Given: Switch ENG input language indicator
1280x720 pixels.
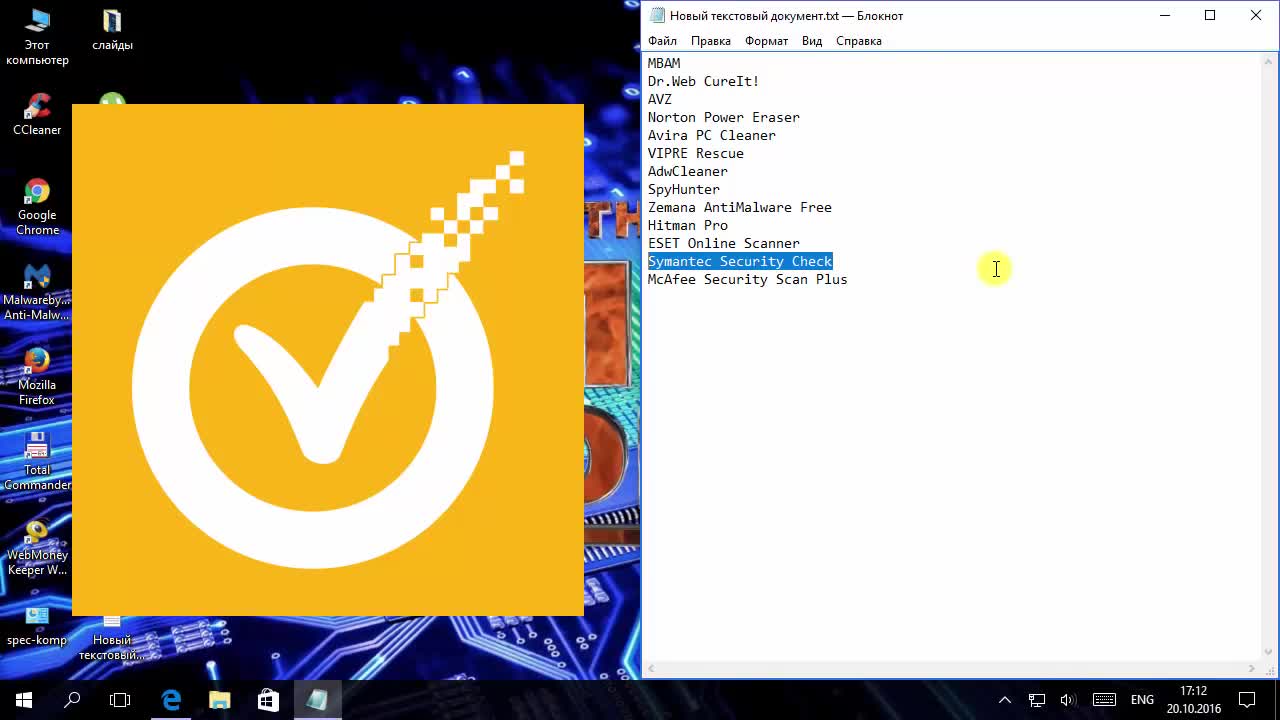Looking at the screenshot, I should 1142,700.
